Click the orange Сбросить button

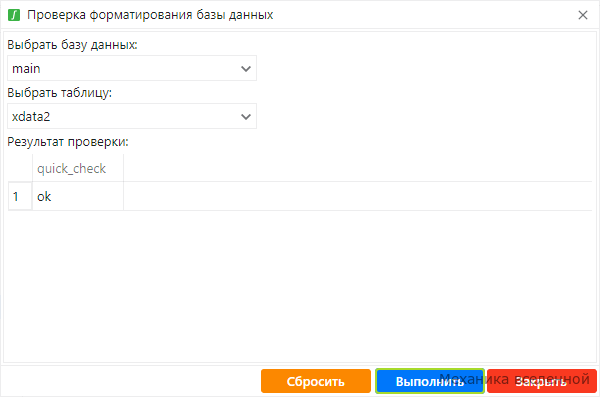pos(316,381)
